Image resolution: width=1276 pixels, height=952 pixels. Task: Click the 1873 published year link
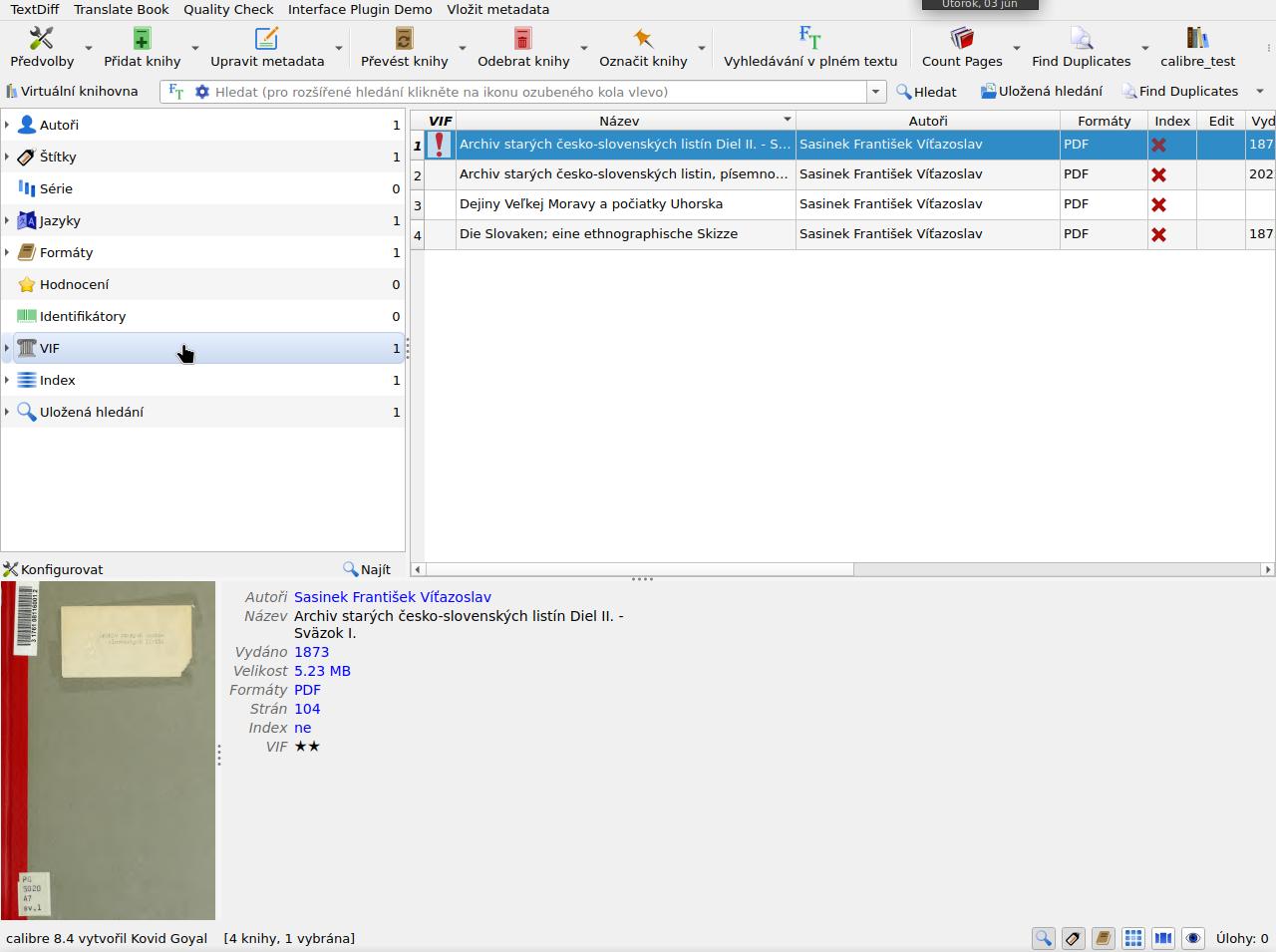pyautogui.click(x=311, y=652)
